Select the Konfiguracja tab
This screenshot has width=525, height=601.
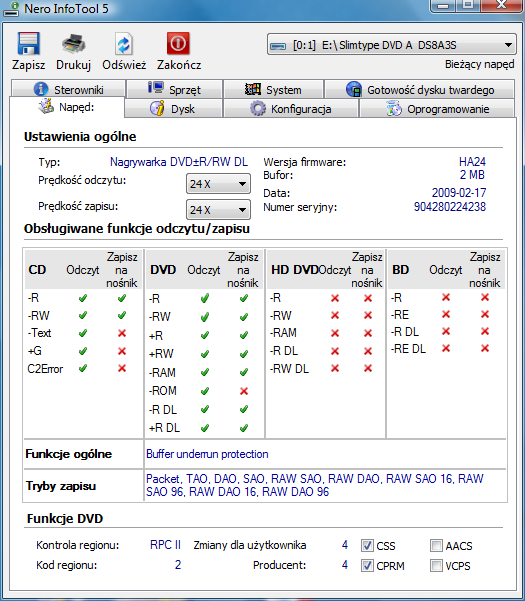pos(290,108)
